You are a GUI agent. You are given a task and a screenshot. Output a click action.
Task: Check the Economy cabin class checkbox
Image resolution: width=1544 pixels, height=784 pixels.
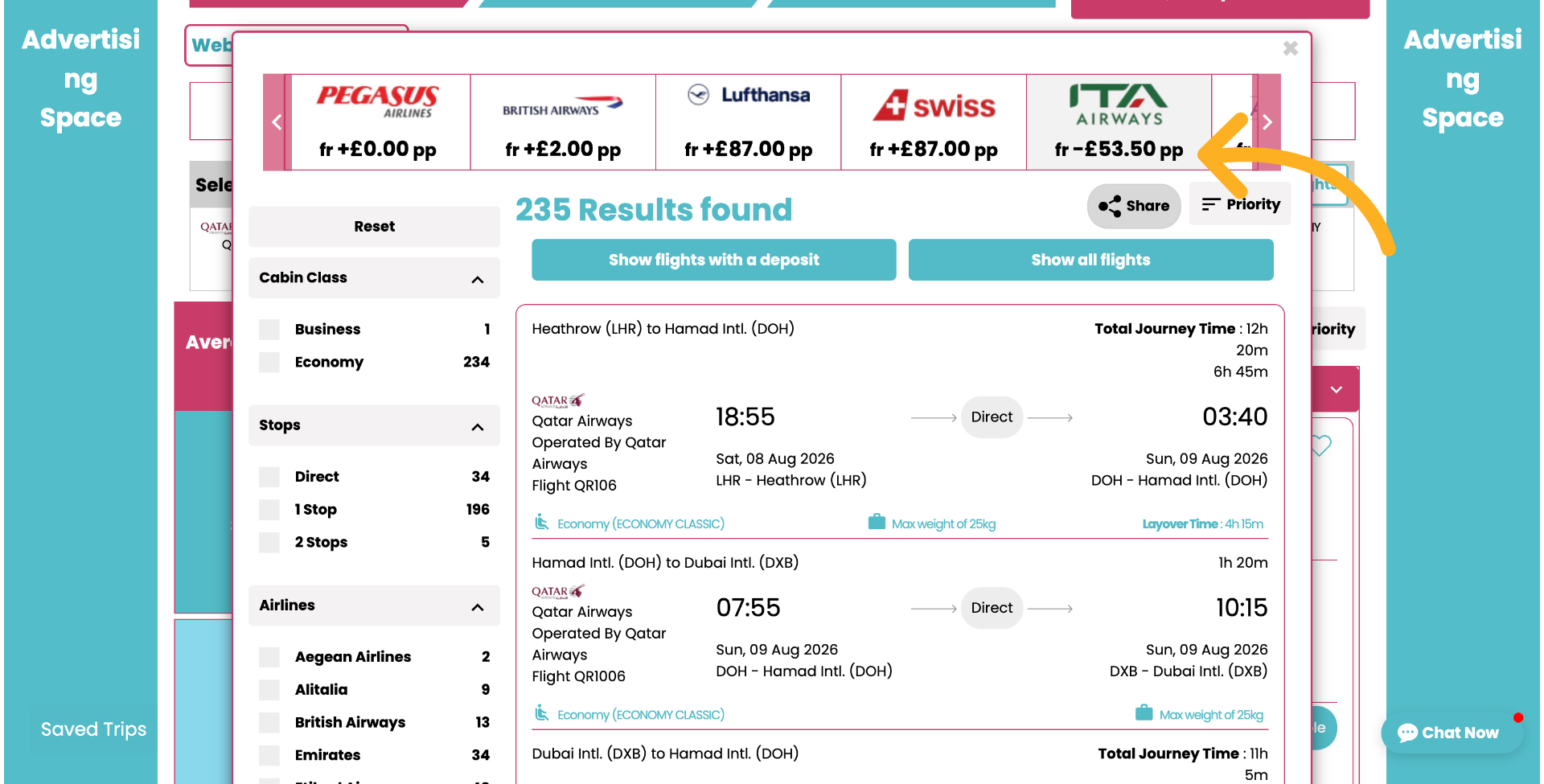click(x=269, y=362)
